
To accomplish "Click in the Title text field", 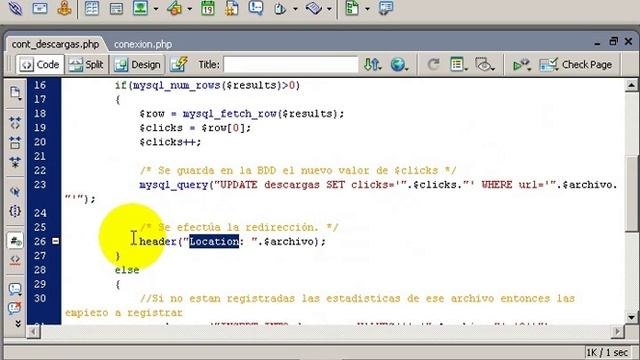I will pos(291,64).
